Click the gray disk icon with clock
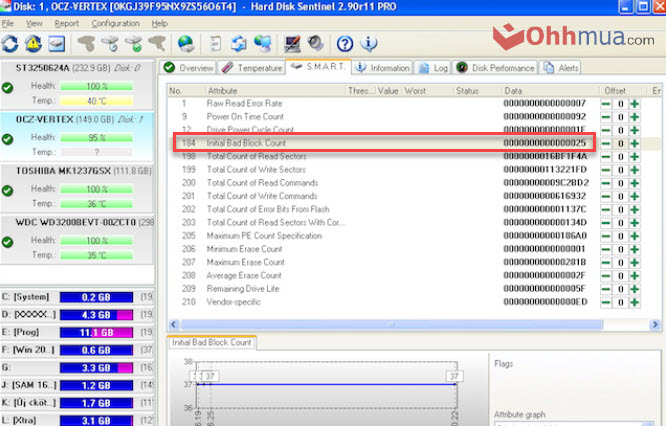Screen dimensions: 666x426 [110, 44]
